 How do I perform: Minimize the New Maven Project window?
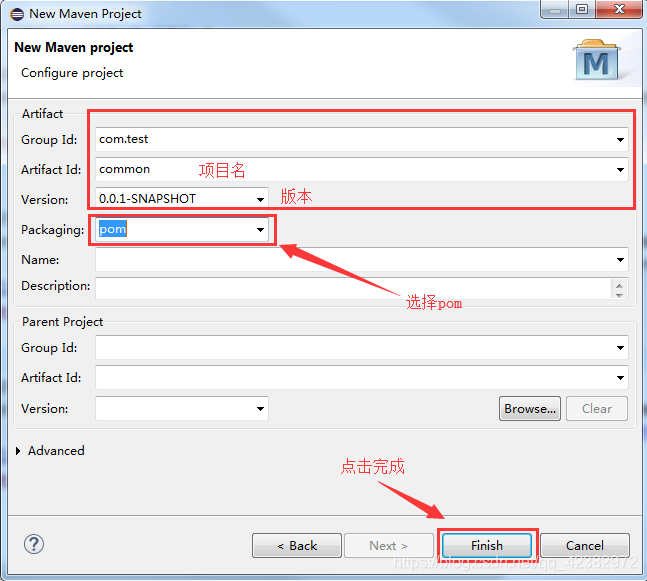tap(555, 9)
